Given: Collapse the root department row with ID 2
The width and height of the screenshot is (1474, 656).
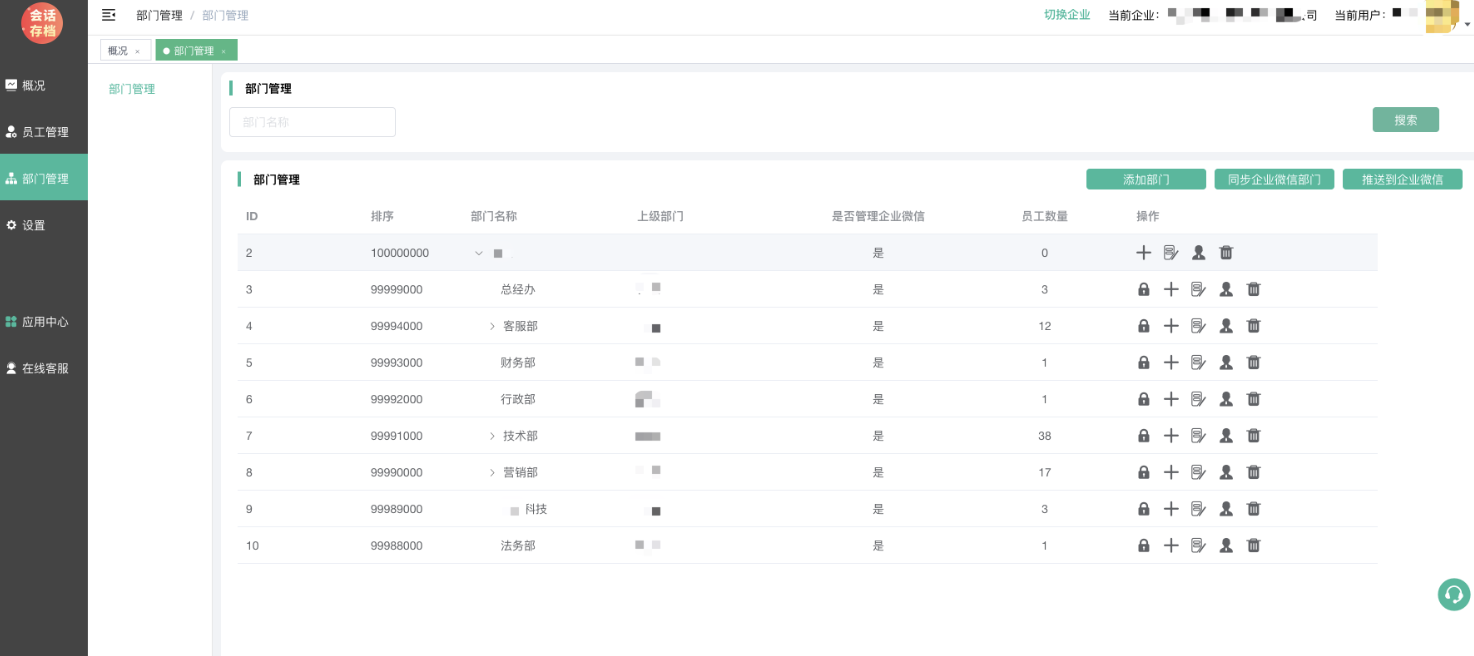Looking at the screenshot, I should coord(479,254).
